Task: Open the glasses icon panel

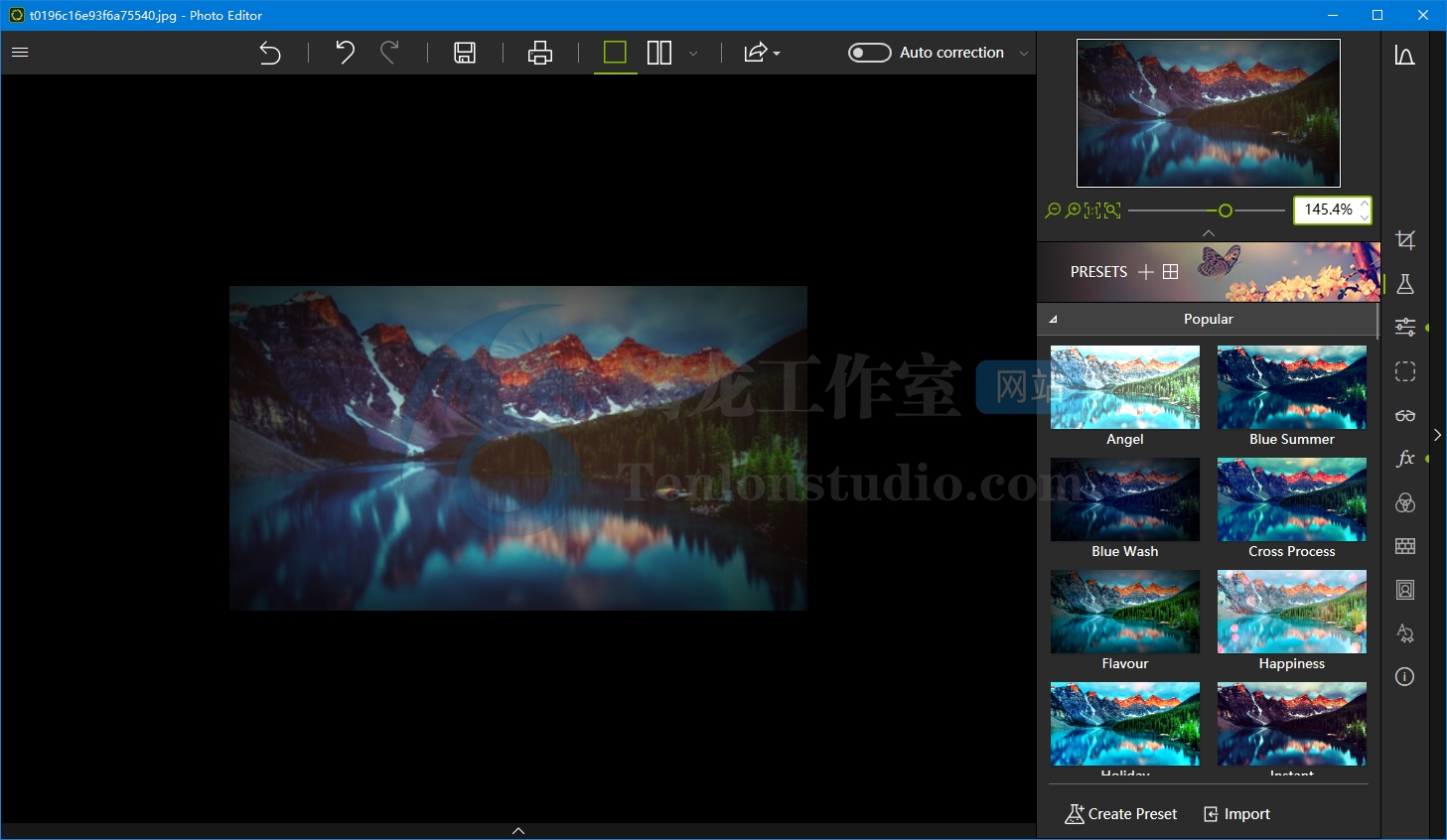Action: [1405, 415]
